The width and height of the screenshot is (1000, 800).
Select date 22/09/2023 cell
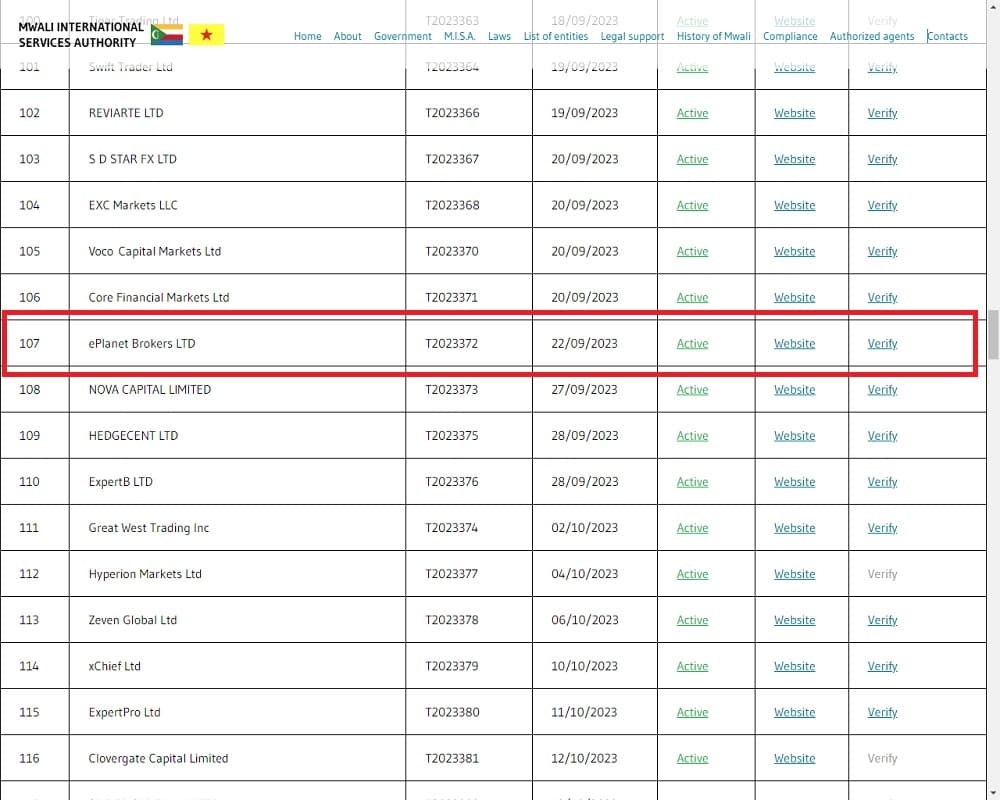tap(594, 343)
